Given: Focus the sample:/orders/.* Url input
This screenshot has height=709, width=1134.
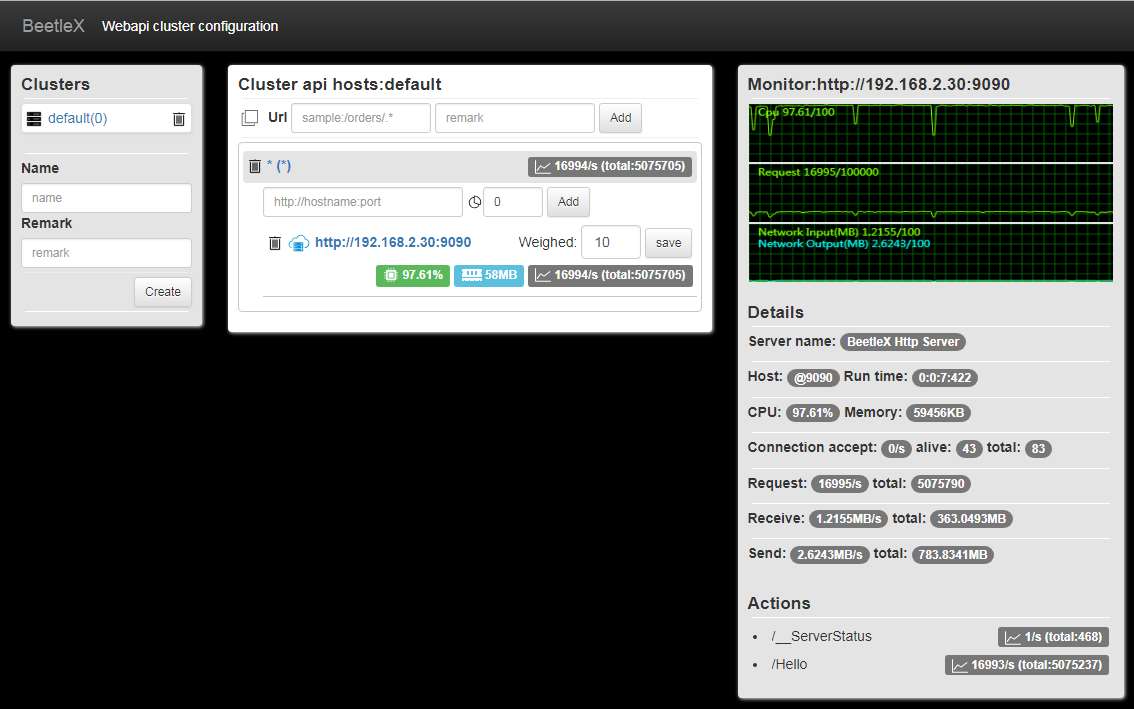Looking at the screenshot, I should pos(361,118).
